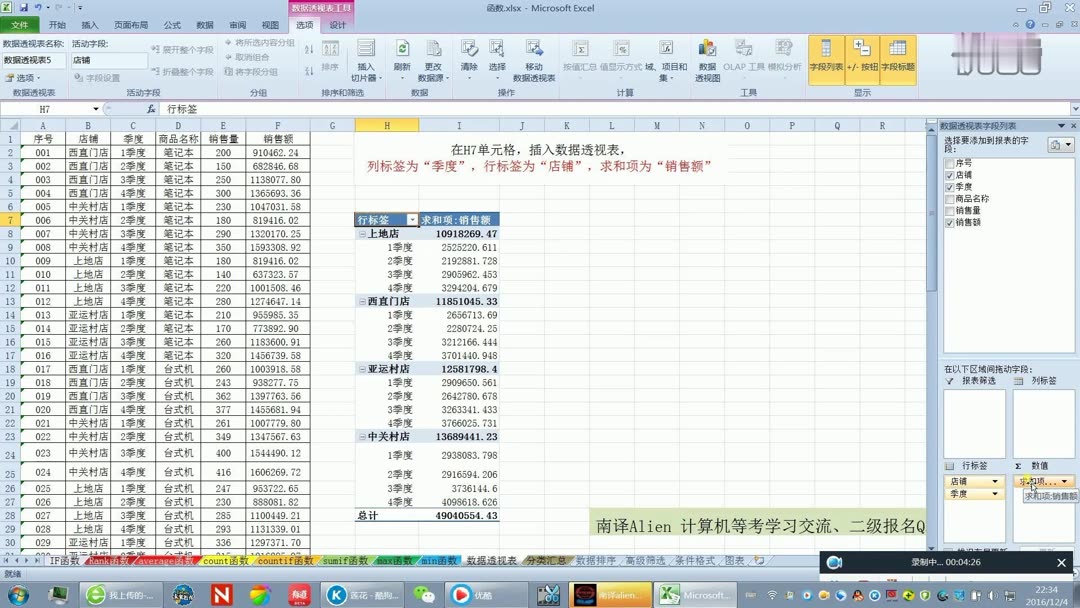The image size is (1080, 608).
Task: Open the 店铺 dropdown in Row Labels area
Action: (995, 481)
